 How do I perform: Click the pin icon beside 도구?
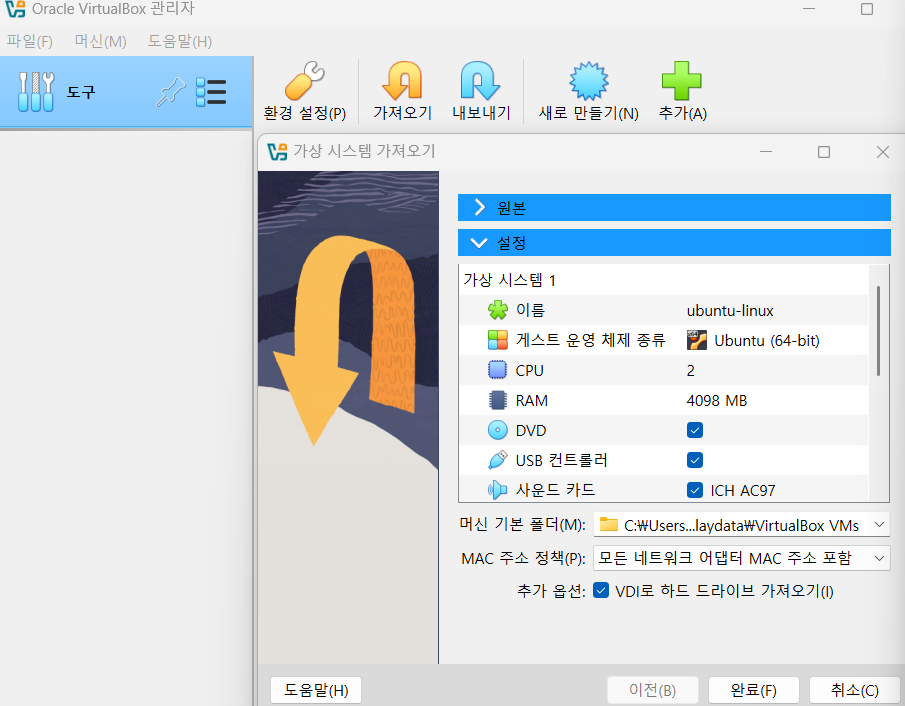click(x=171, y=92)
